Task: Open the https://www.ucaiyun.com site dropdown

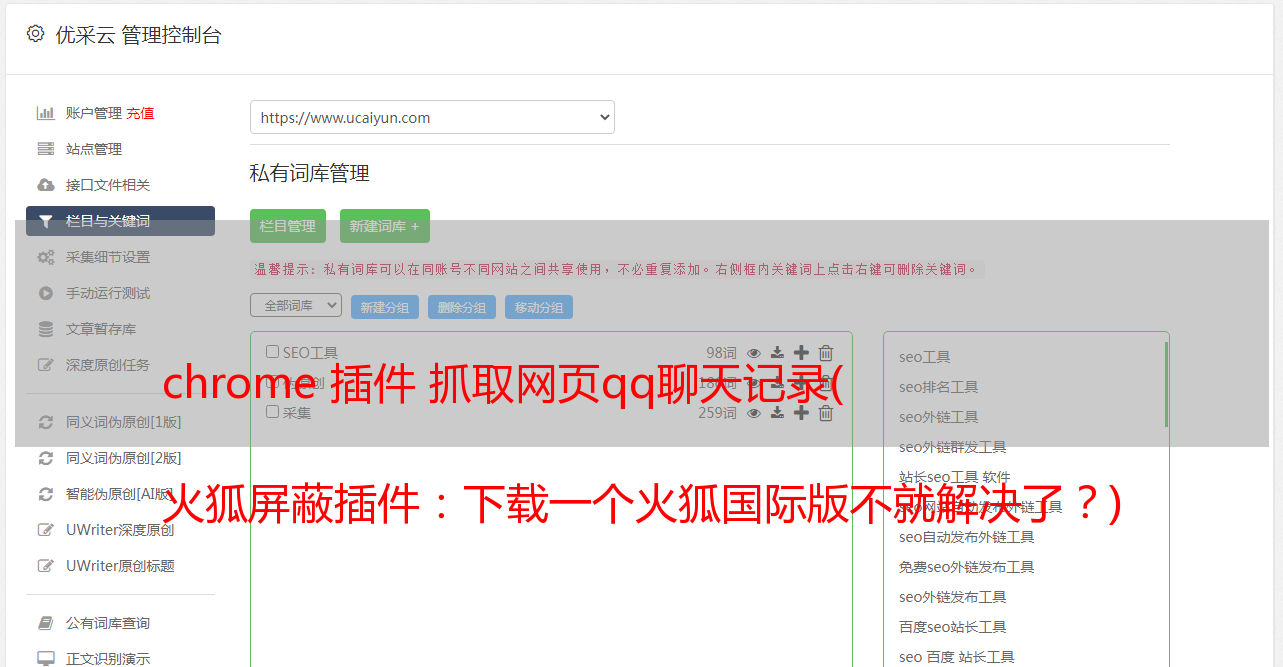Action: click(x=432, y=117)
